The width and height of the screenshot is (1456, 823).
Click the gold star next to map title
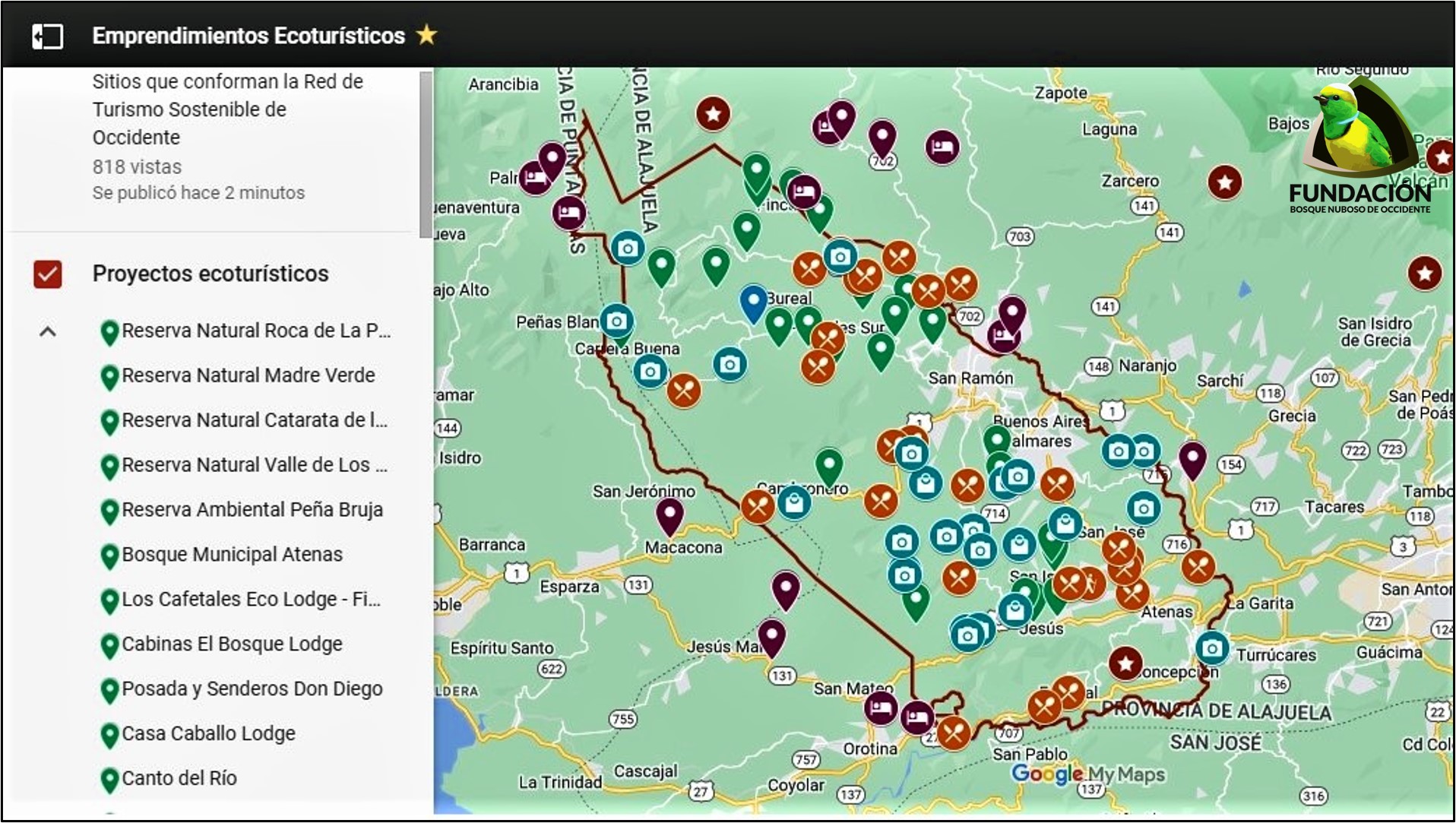tap(426, 35)
